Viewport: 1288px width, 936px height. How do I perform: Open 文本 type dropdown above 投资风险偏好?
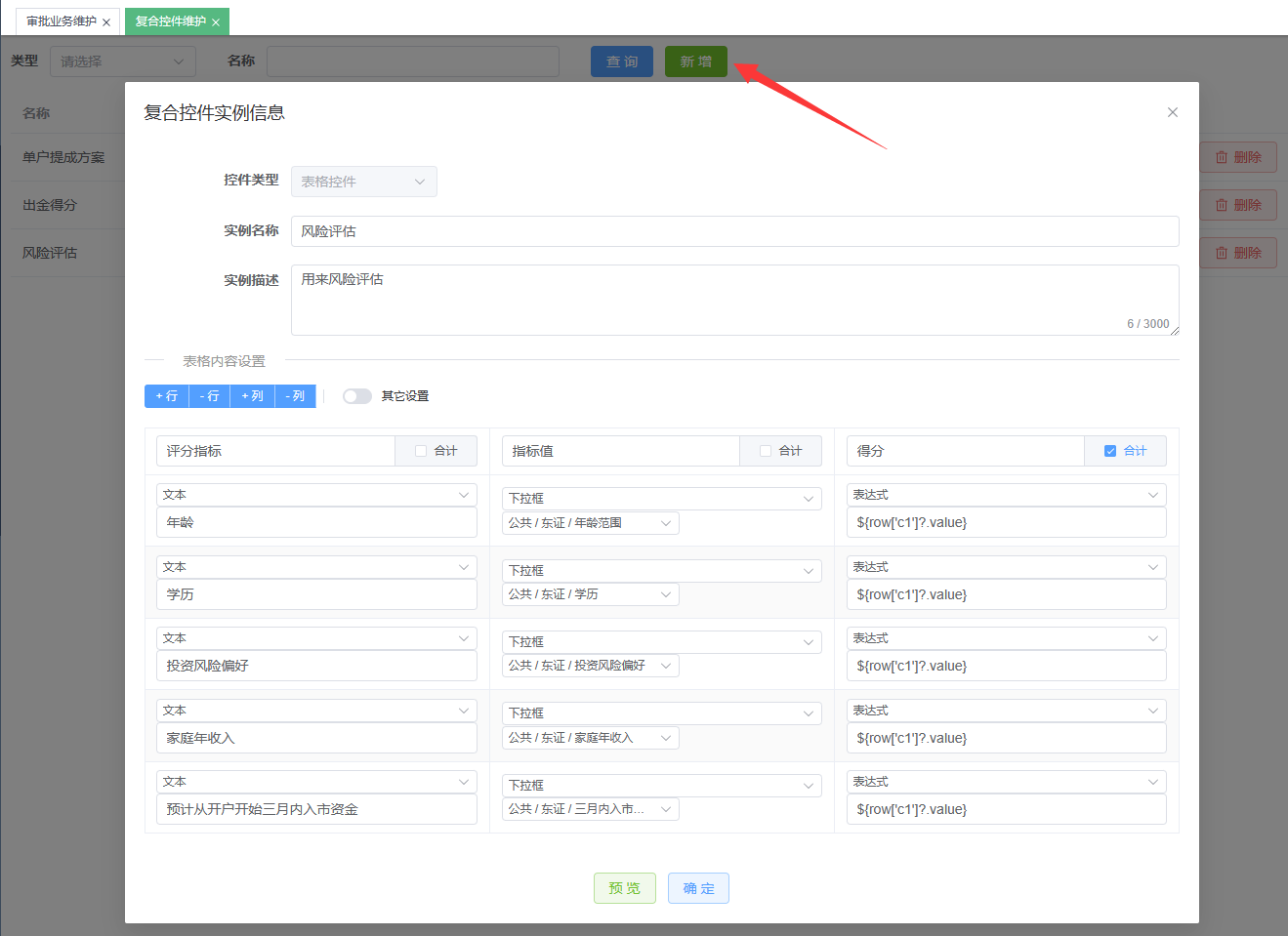316,638
